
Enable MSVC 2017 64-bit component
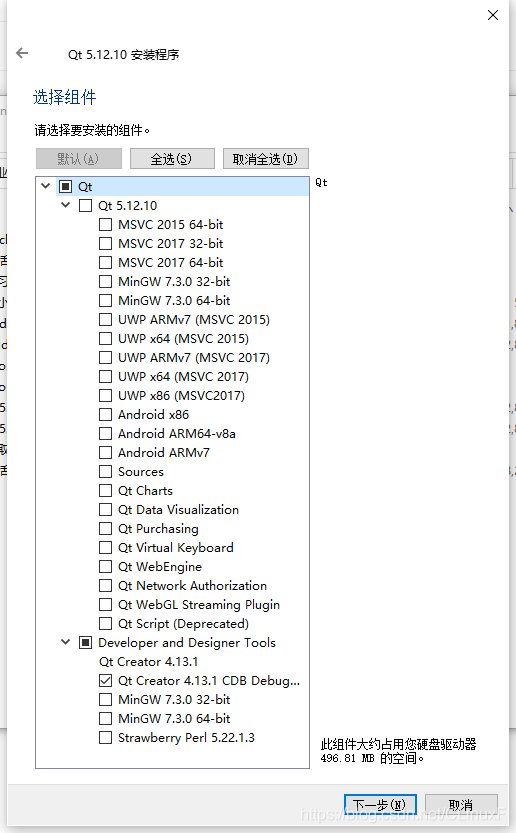(x=106, y=262)
